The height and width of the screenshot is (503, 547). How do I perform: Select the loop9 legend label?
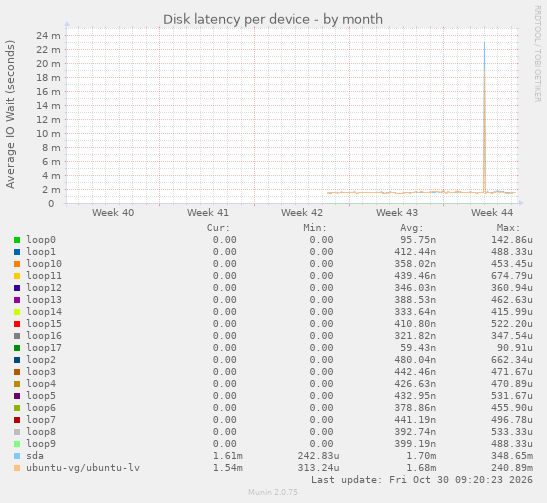pos(41,444)
